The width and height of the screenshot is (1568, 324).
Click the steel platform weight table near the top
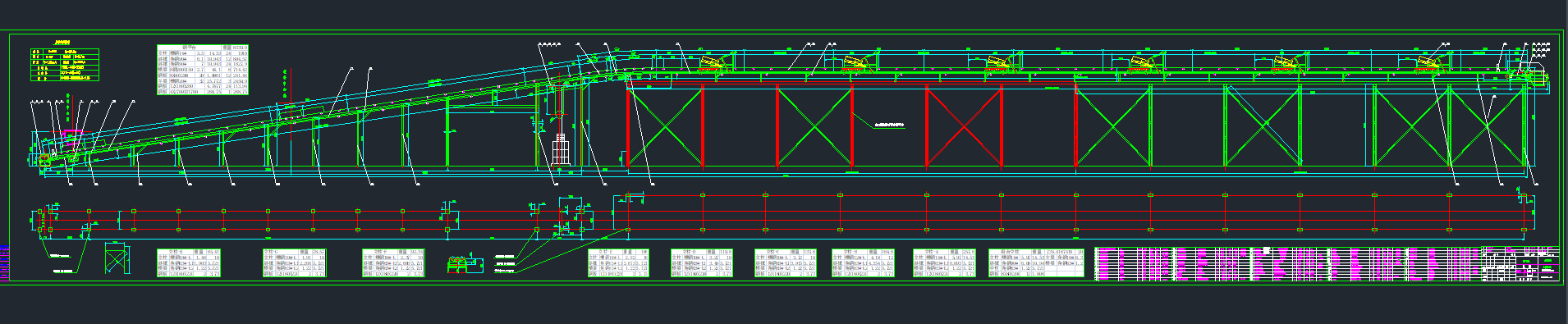click(x=203, y=71)
